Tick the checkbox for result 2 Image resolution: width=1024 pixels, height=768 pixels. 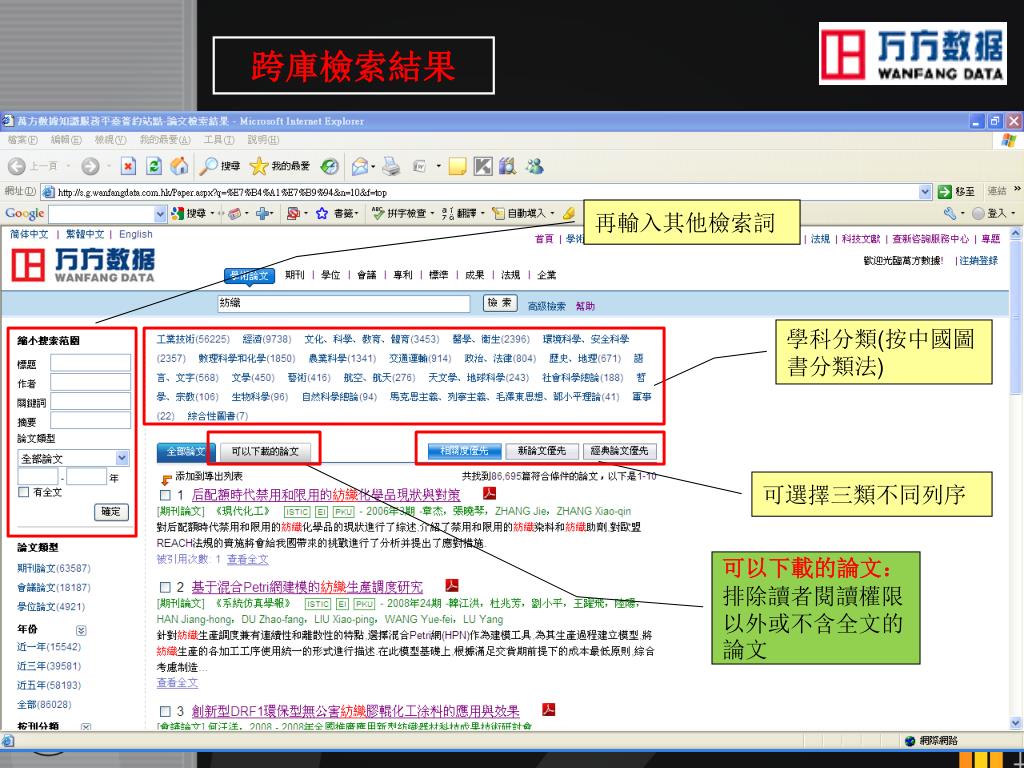166,588
